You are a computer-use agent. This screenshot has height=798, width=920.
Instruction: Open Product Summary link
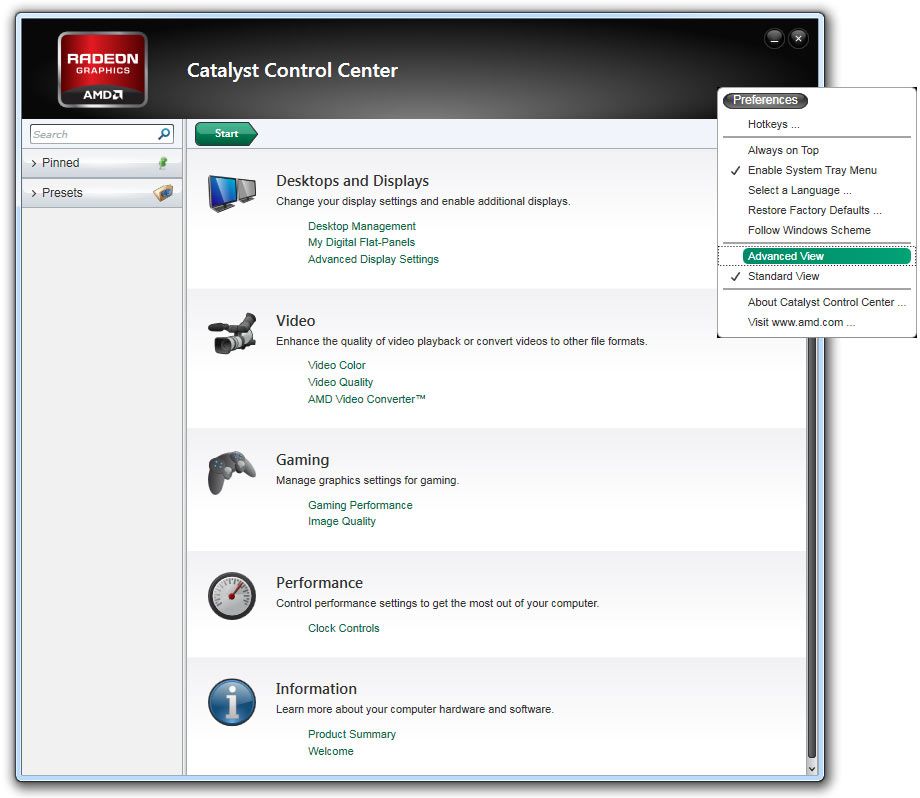(x=352, y=735)
